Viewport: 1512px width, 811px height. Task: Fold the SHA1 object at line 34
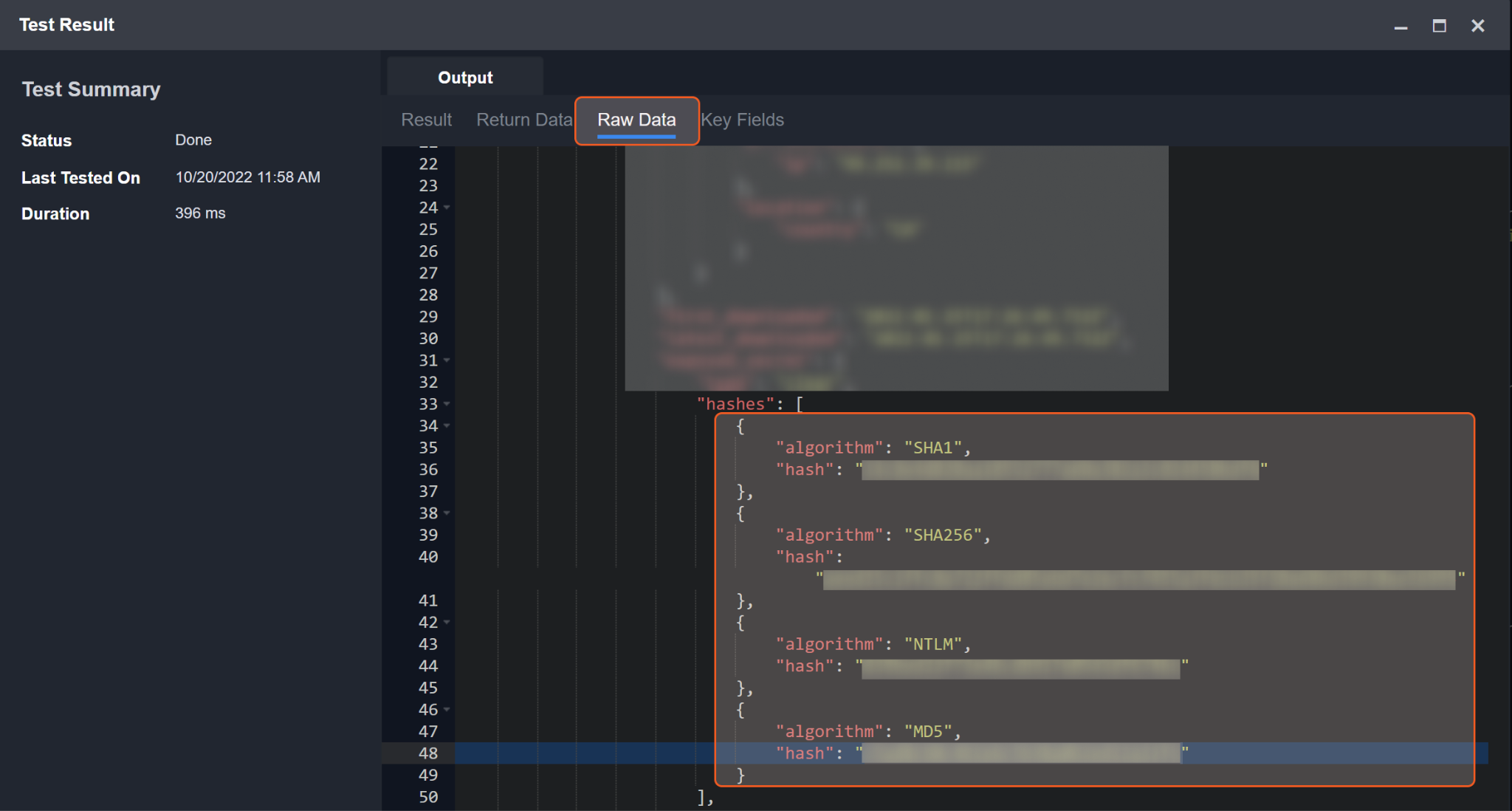click(447, 426)
